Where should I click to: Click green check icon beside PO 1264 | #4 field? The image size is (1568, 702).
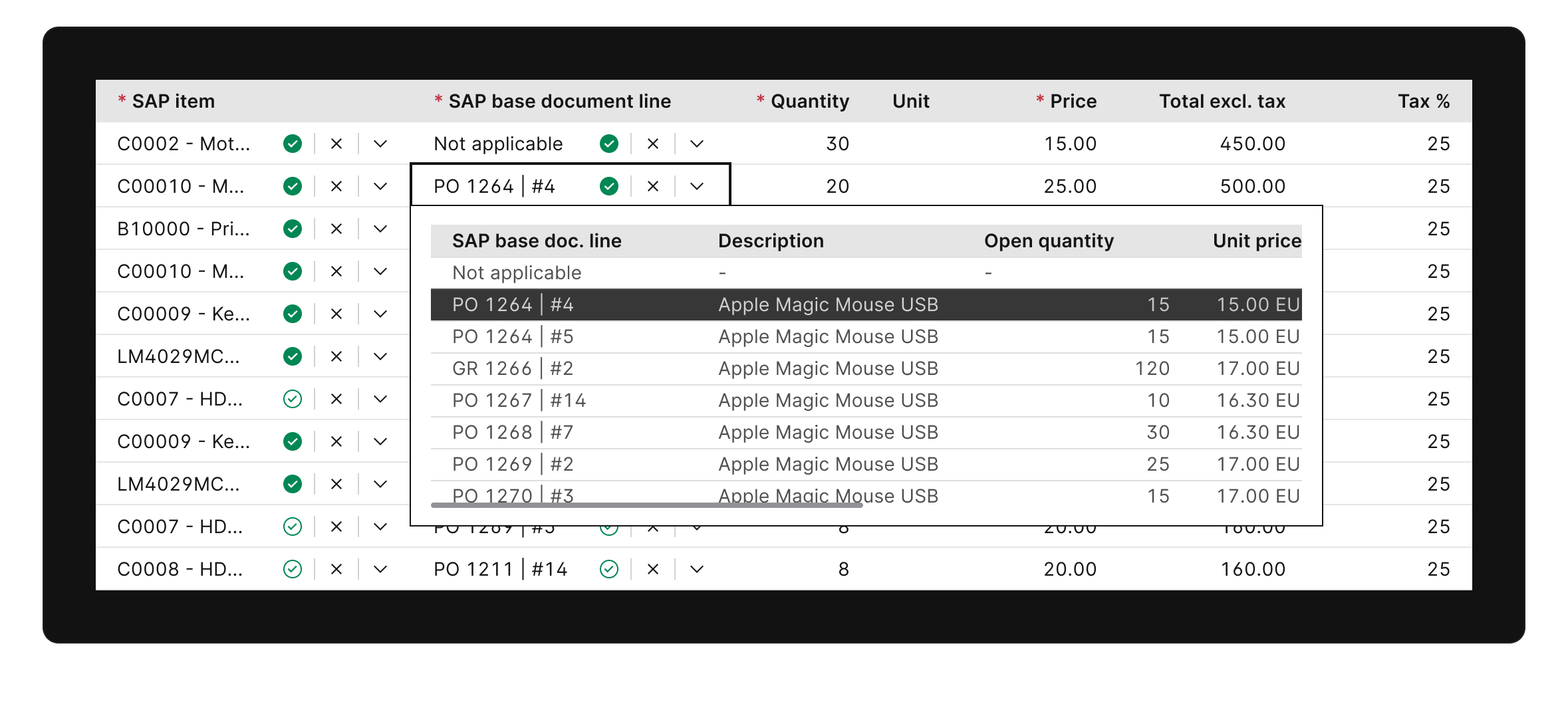tap(609, 186)
